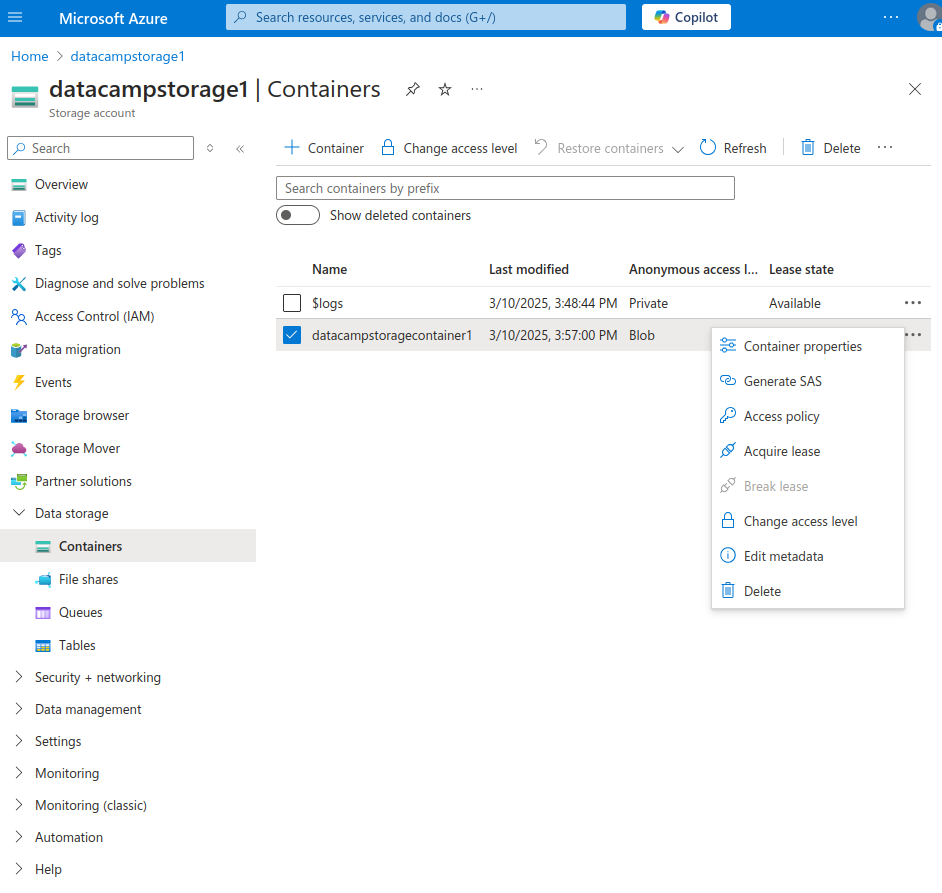942x893 pixels.
Task: Toggle Show deleted containers switch
Action: (x=298, y=215)
